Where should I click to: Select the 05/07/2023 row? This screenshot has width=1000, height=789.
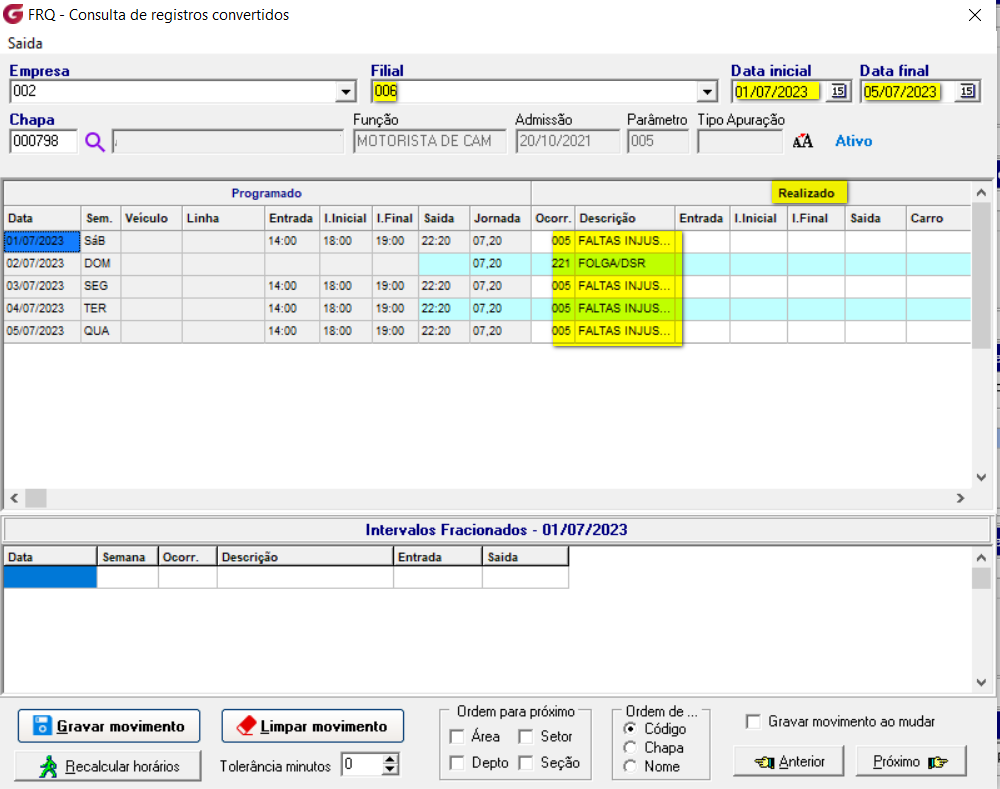(487, 331)
